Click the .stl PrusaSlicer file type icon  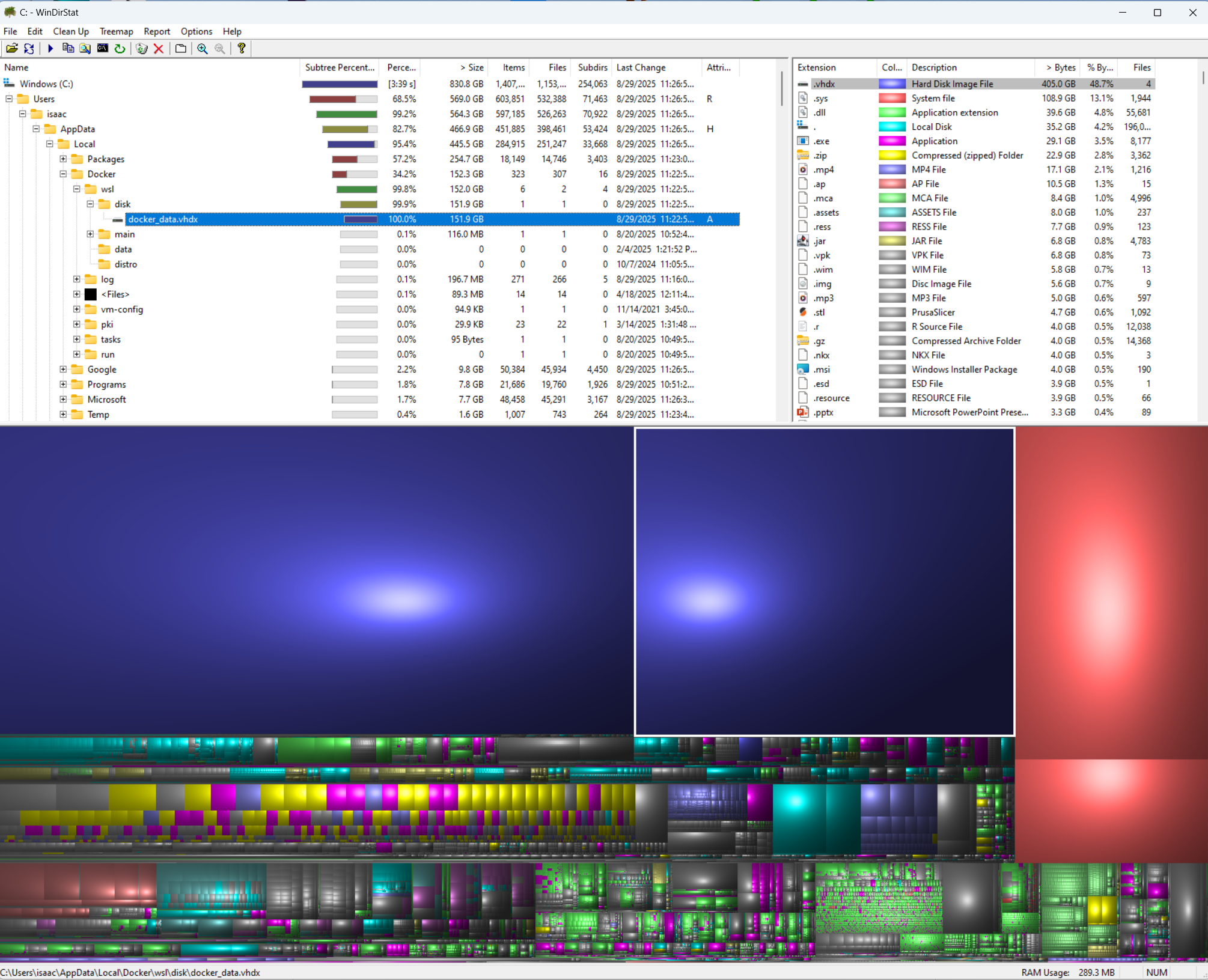click(803, 312)
